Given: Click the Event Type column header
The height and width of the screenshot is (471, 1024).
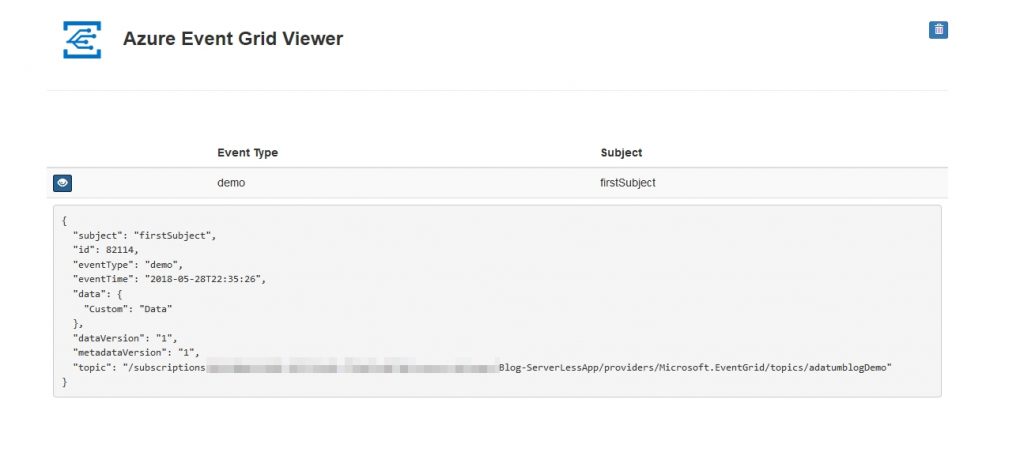Looking at the screenshot, I should click(x=248, y=152).
